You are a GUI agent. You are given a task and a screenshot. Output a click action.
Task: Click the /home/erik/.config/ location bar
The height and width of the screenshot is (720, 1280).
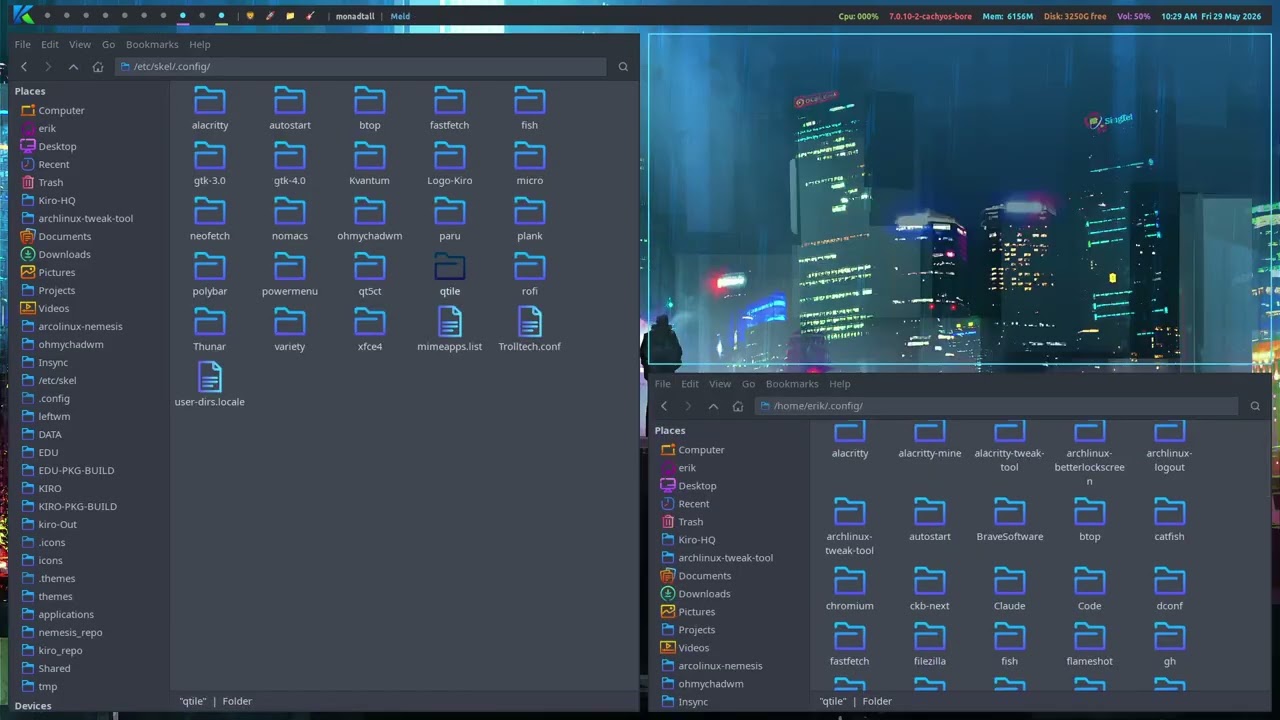(996, 406)
